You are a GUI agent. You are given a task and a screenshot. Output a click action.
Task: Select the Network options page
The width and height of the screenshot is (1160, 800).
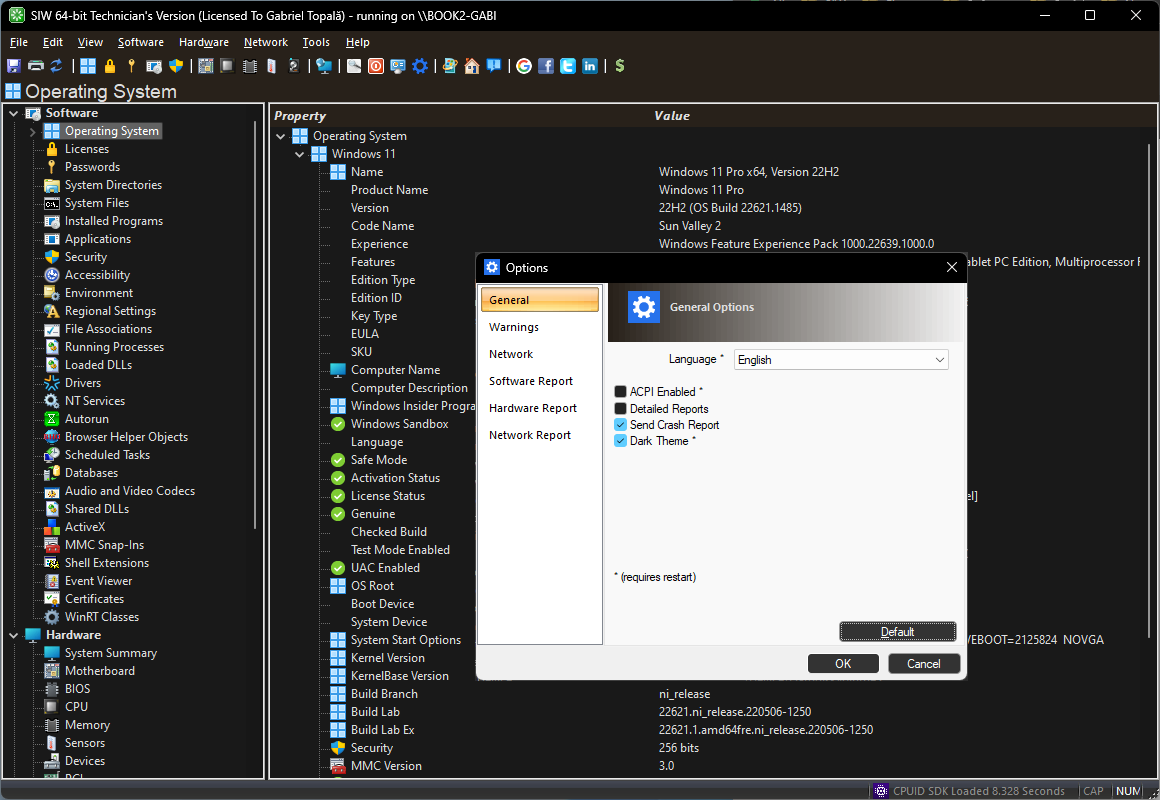click(x=539, y=354)
